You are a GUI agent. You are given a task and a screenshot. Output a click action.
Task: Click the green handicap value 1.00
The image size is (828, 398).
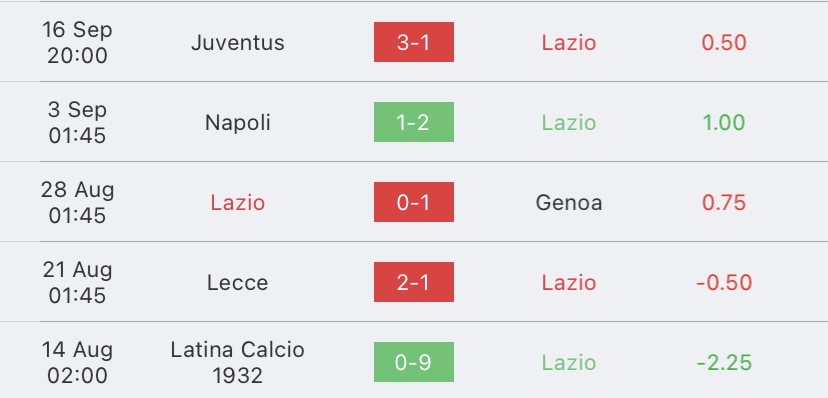point(724,122)
